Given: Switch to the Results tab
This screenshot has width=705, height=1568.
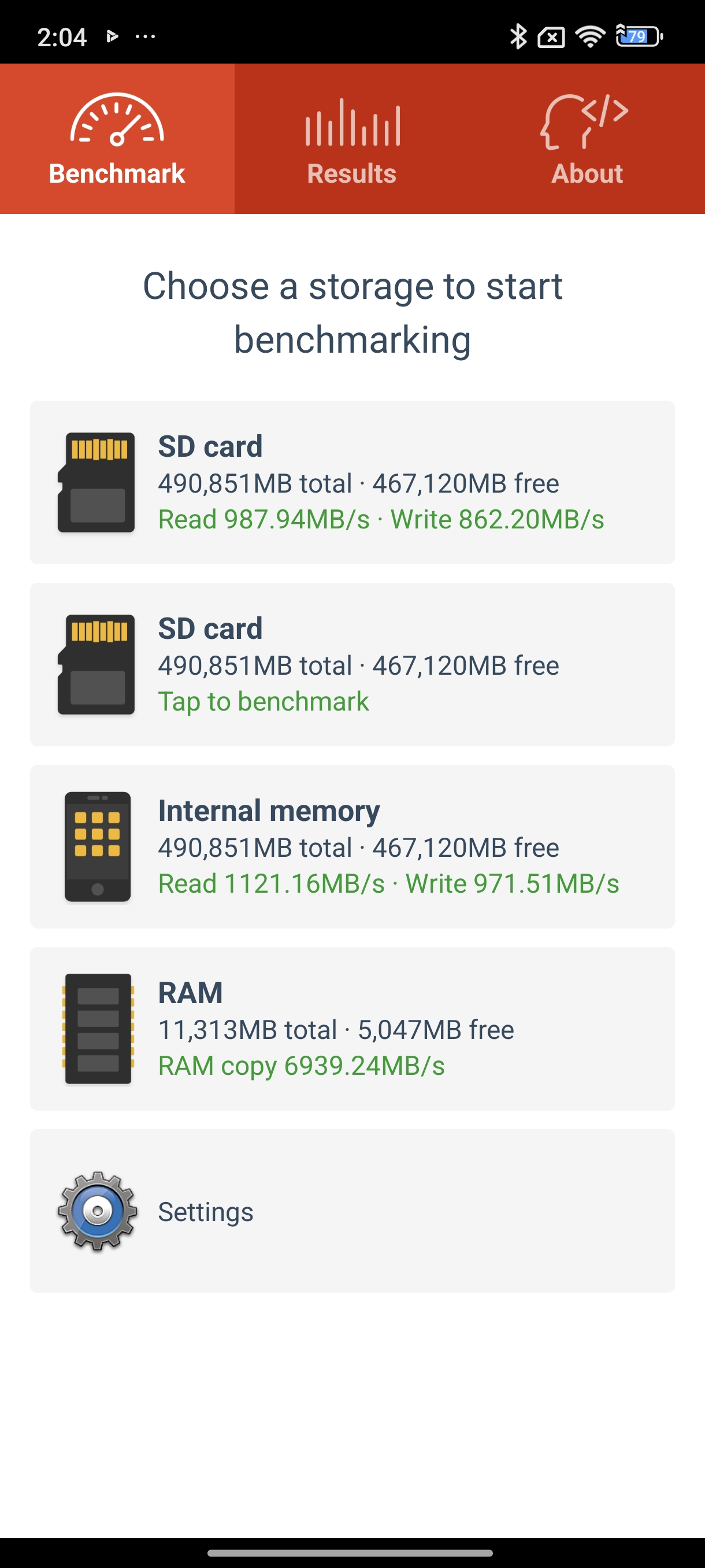Looking at the screenshot, I should [351, 173].
